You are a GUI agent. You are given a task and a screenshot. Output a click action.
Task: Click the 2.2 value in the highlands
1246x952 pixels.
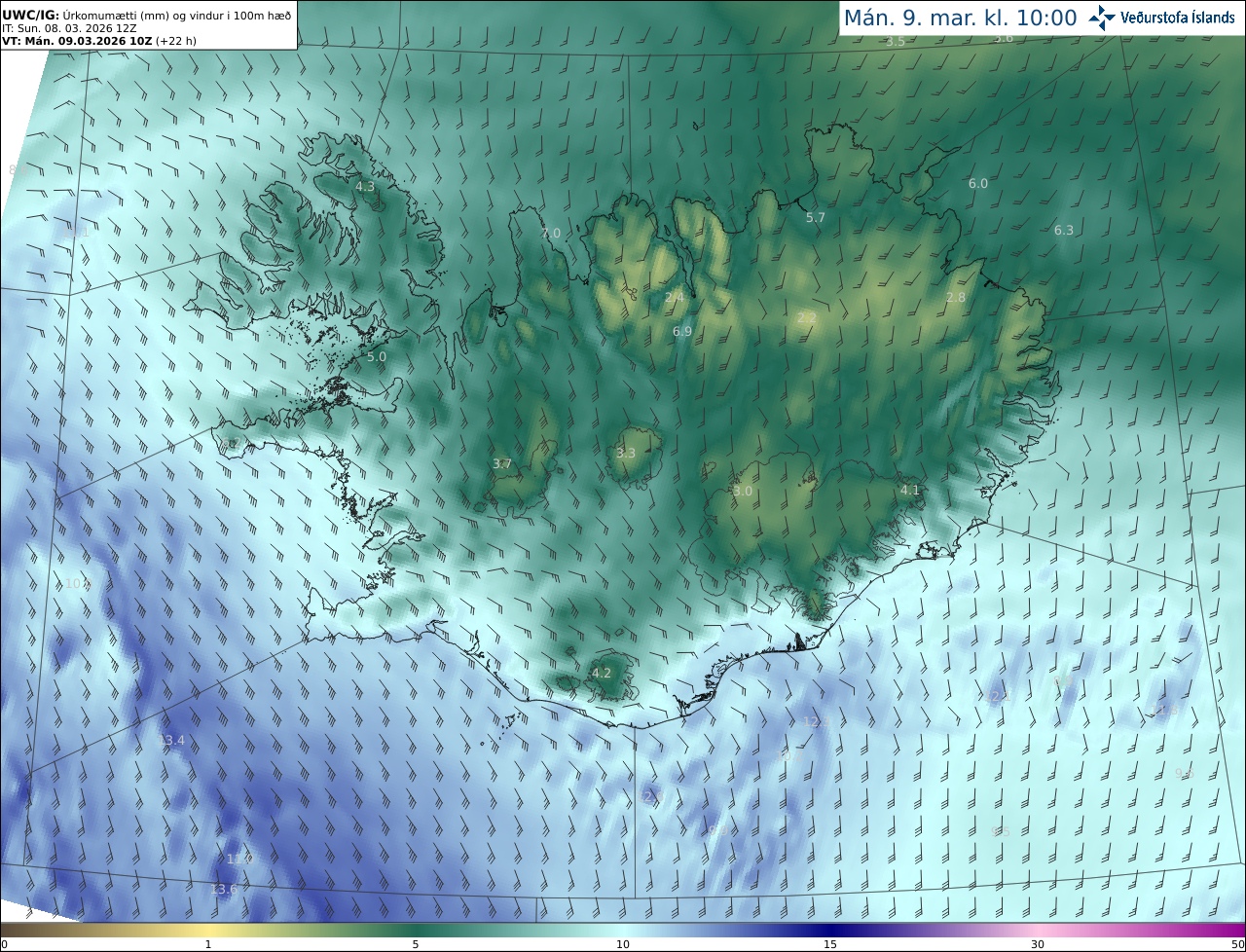tap(807, 318)
